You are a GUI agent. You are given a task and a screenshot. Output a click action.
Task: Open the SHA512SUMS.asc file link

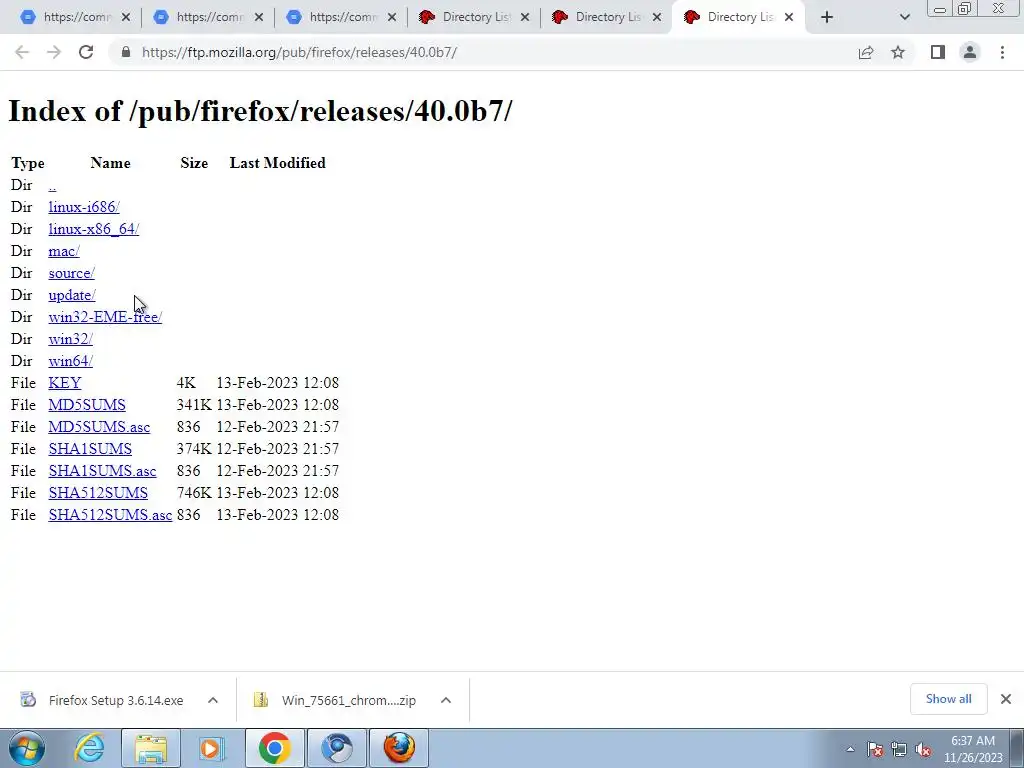tap(110, 515)
